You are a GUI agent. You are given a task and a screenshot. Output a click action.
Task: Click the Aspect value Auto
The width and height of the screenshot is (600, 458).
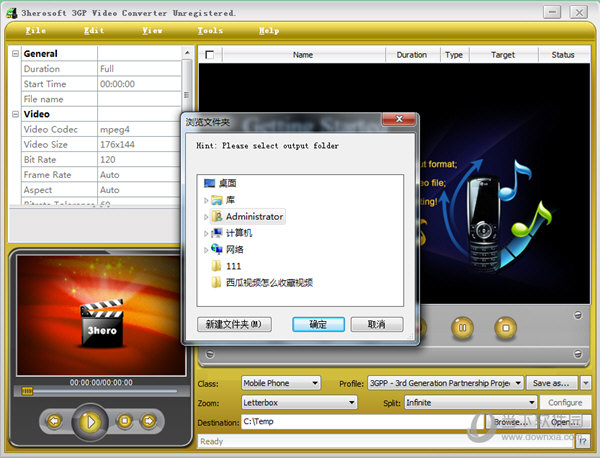(139, 190)
